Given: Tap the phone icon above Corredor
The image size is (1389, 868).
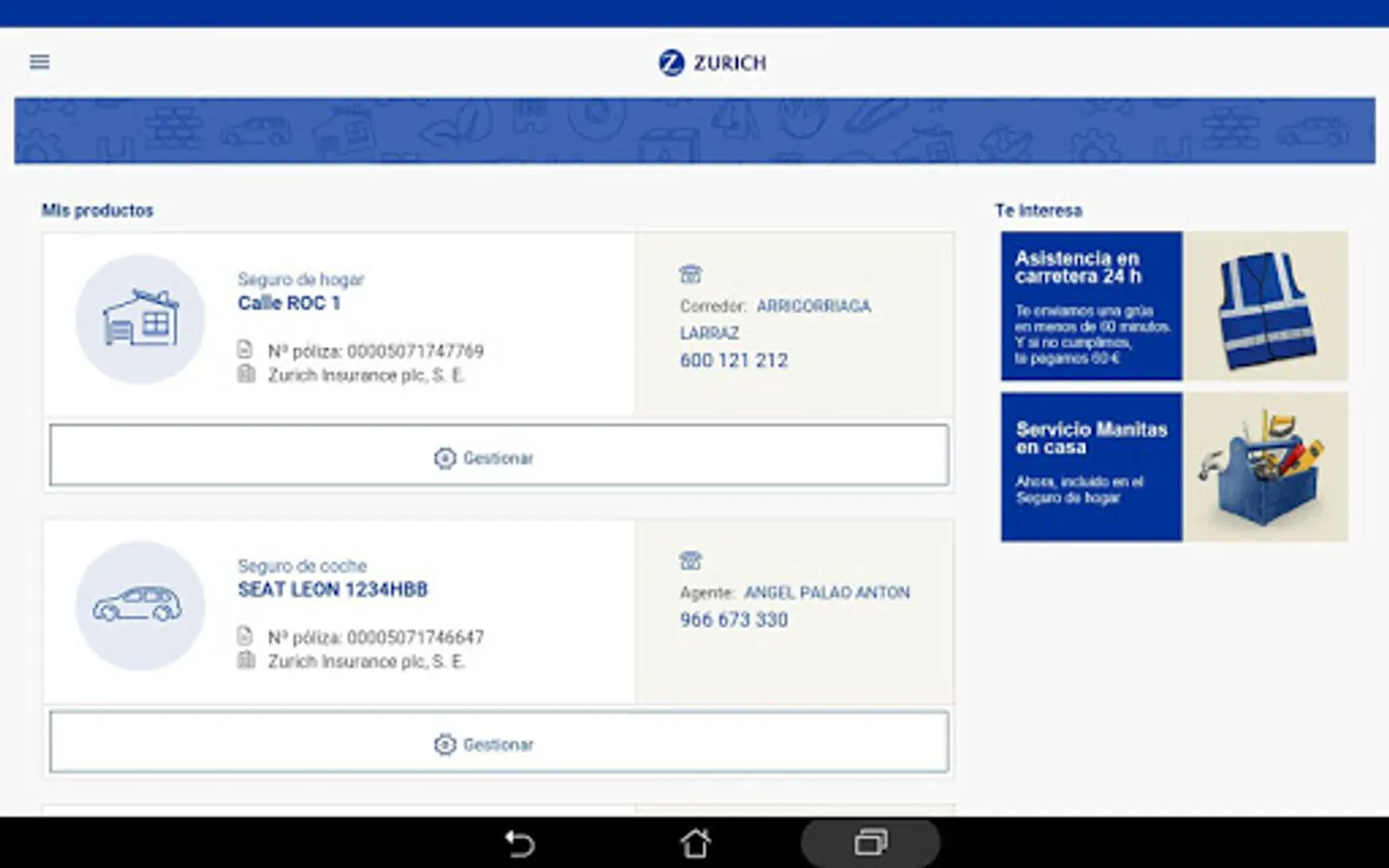Looking at the screenshot, I should tap(691, 274).
